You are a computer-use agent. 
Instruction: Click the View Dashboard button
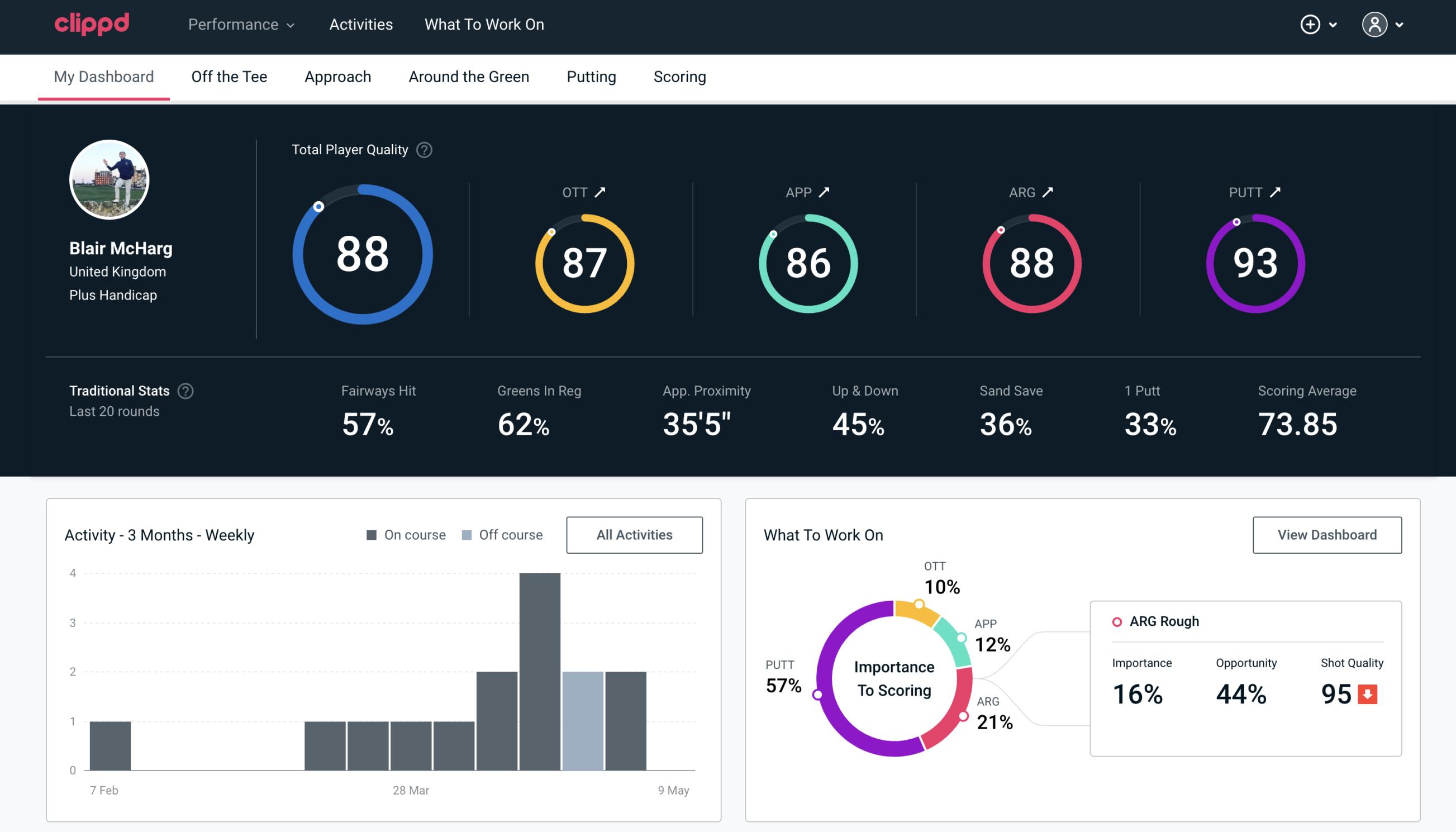point(1328,534)
